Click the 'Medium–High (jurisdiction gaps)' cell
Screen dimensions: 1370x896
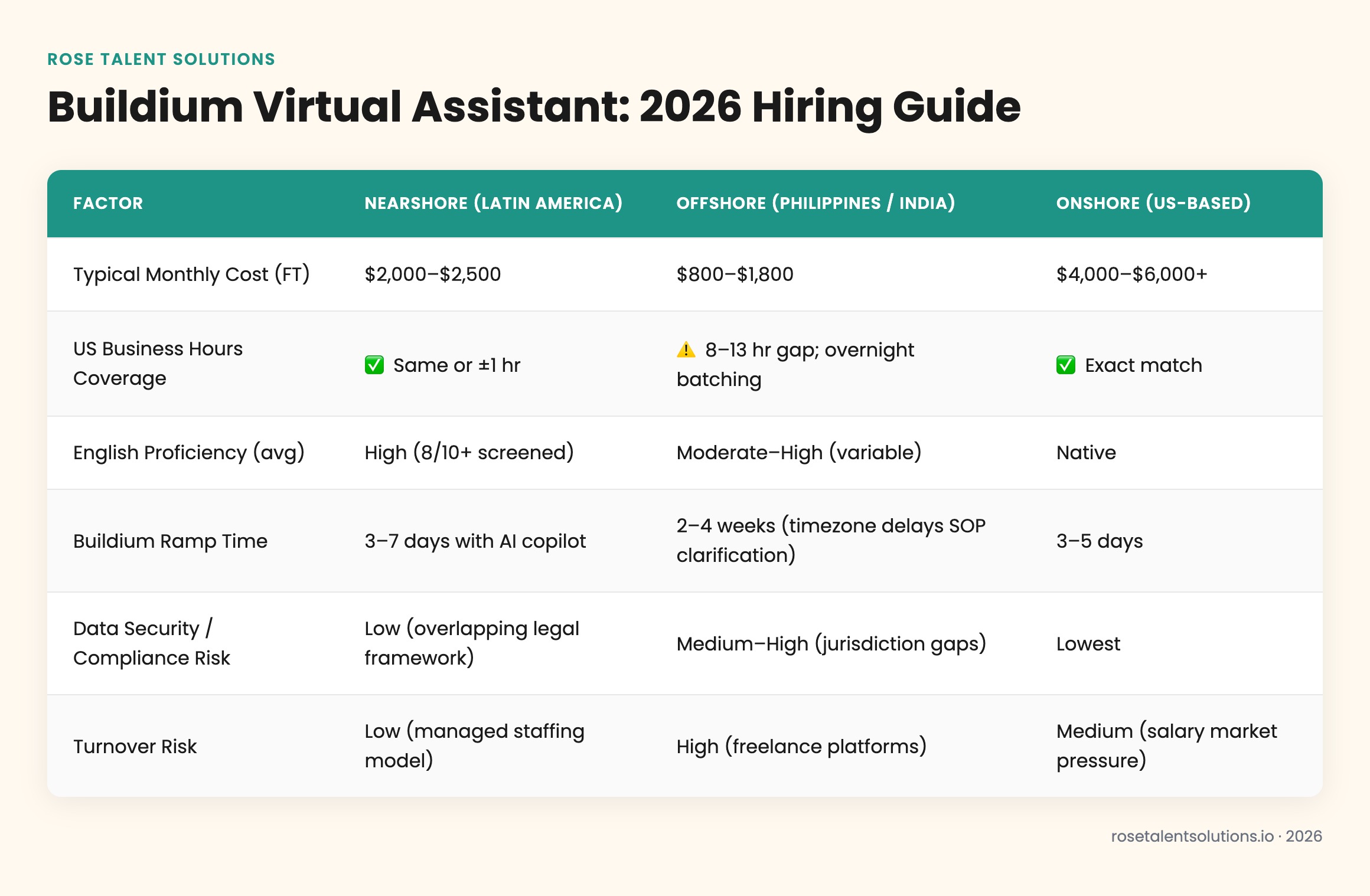[x=831, y=644]
